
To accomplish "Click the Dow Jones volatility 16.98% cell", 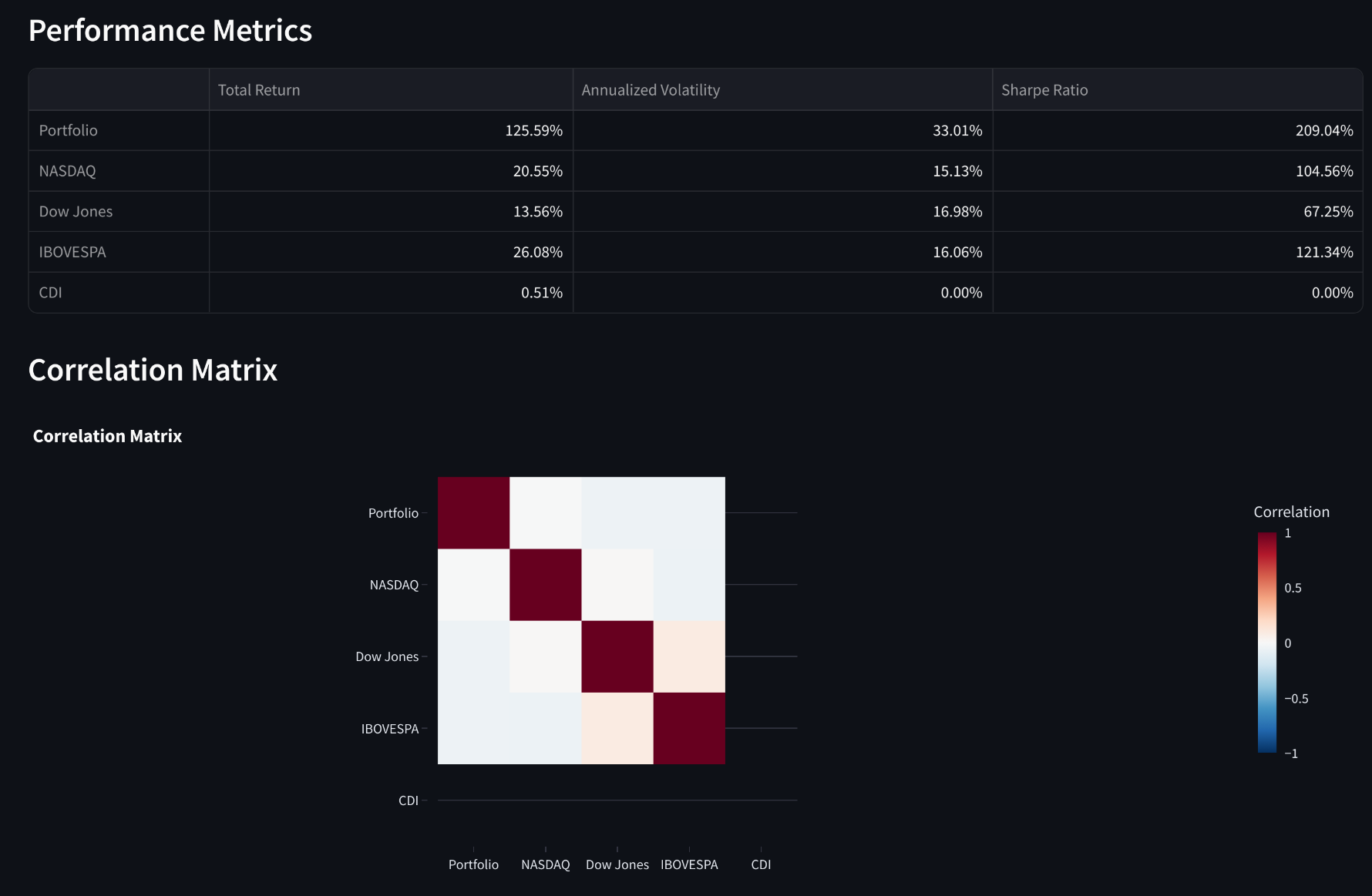I will 782,211.
